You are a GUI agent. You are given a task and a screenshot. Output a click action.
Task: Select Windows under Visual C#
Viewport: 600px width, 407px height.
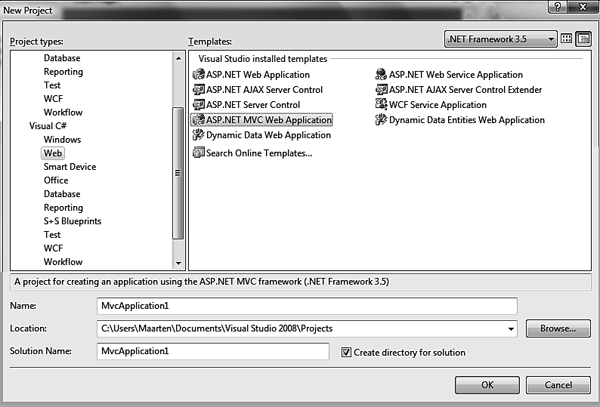[62, 140]
